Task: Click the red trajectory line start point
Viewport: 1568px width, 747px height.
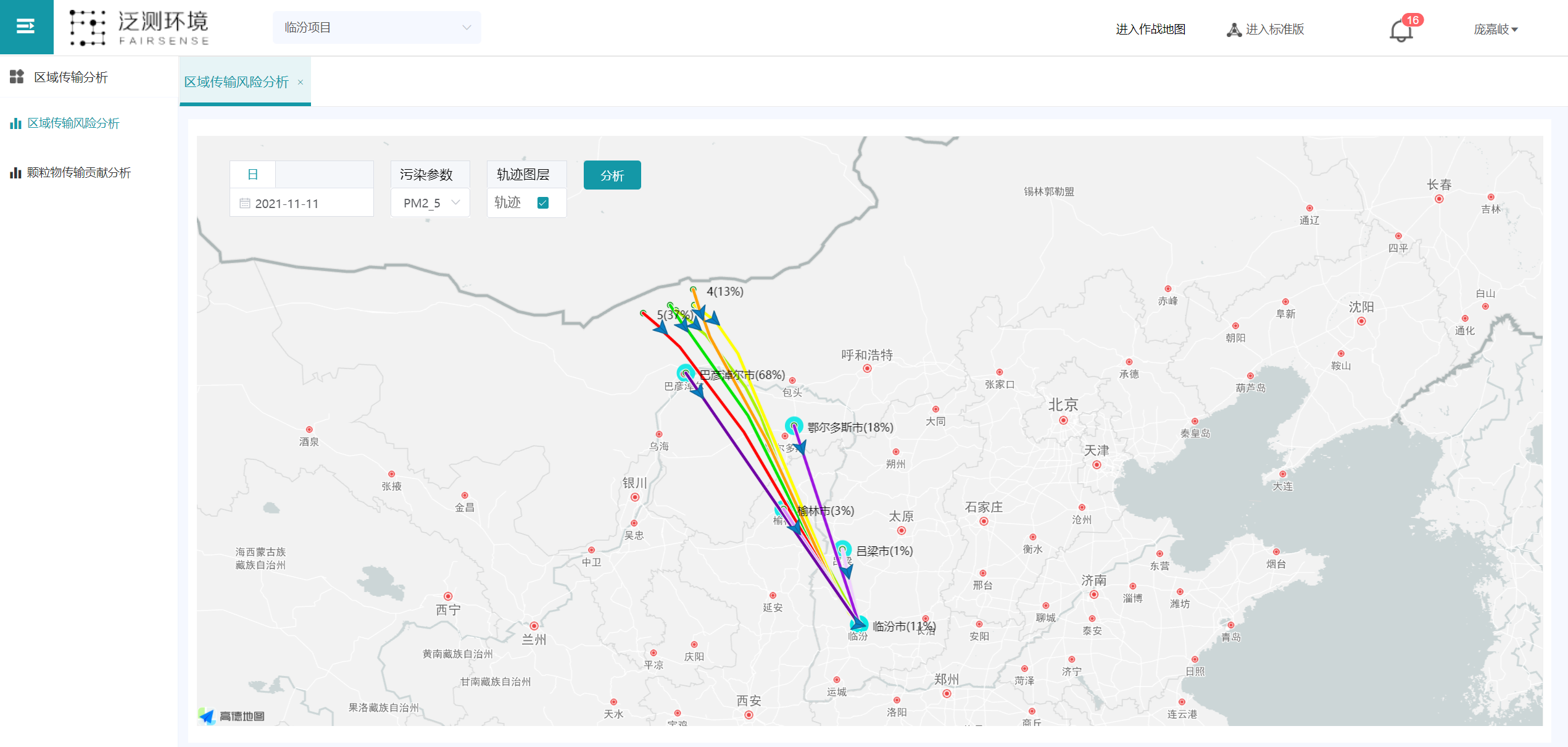Action: point(643,313)
